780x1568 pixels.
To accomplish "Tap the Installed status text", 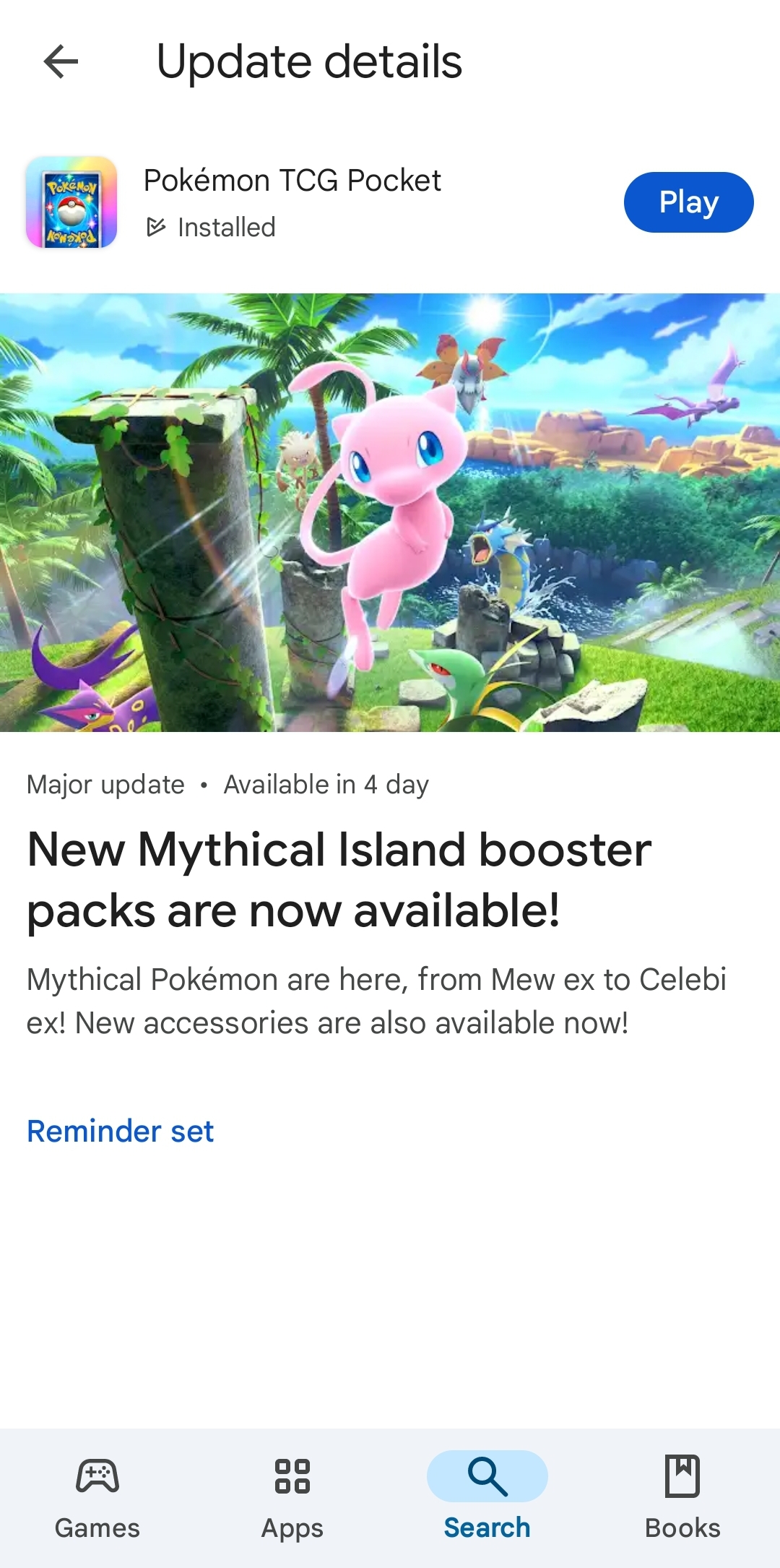I will click(227, 227).
